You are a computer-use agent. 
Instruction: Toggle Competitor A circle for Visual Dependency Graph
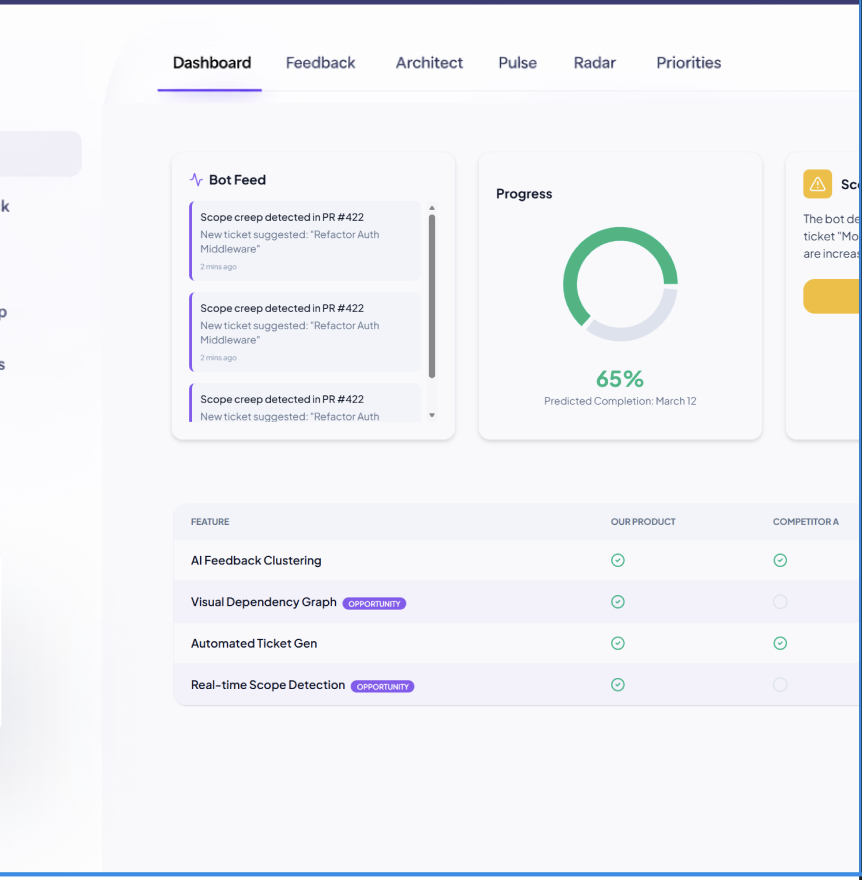pos(780,602)
